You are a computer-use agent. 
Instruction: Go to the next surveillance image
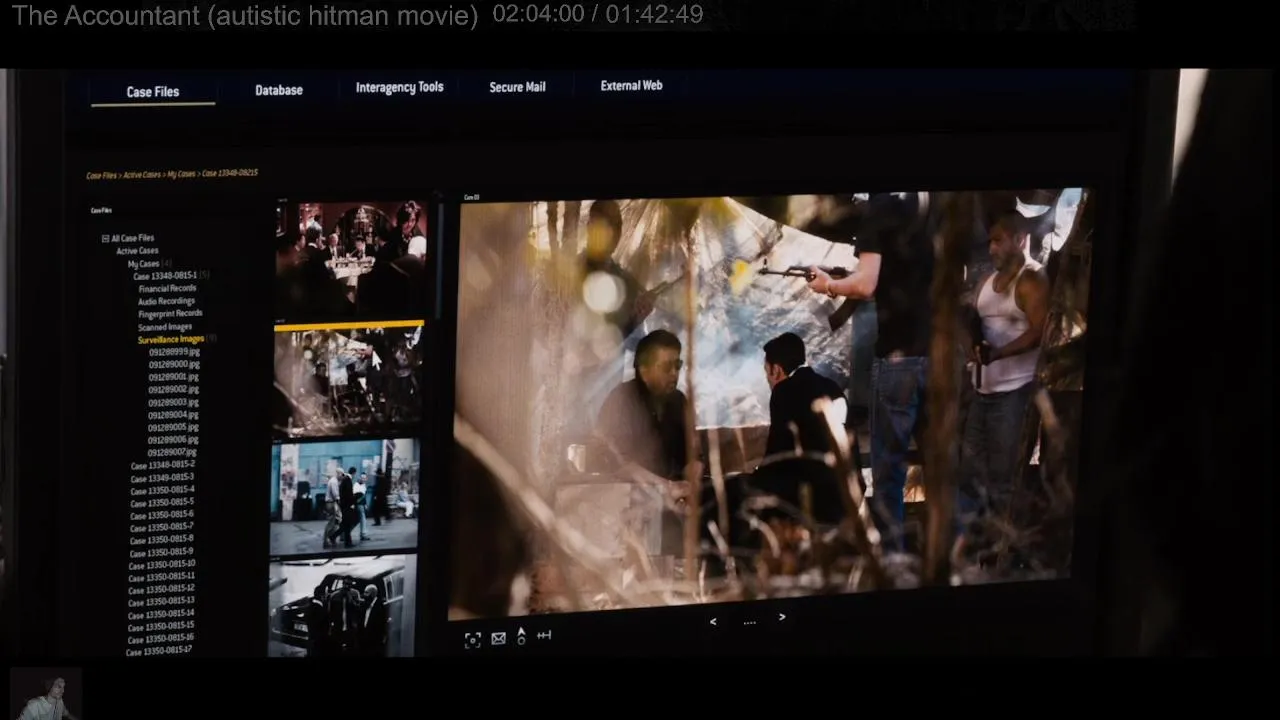click(782, 617)
